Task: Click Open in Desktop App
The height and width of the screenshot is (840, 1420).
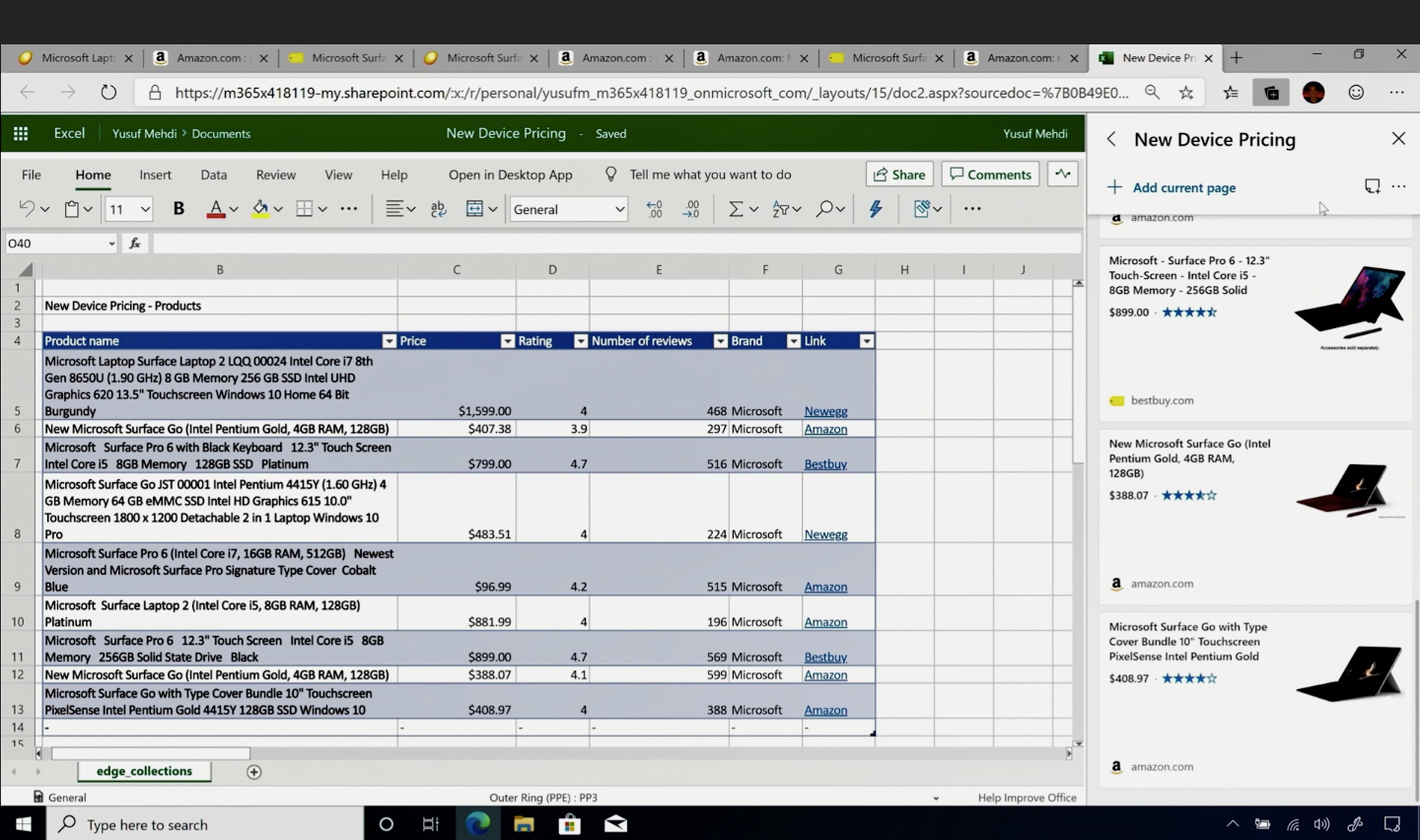Action: 510,175
